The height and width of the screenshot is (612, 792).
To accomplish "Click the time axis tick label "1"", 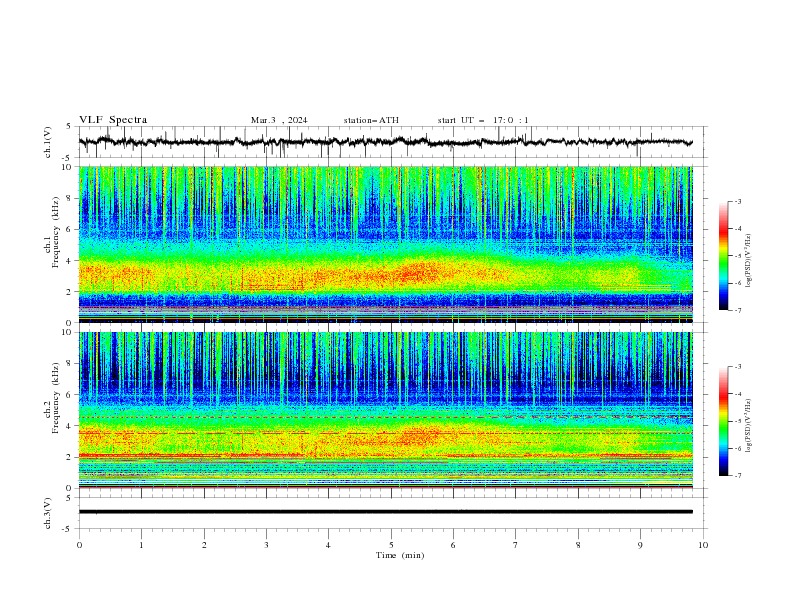I will point(141,545).
